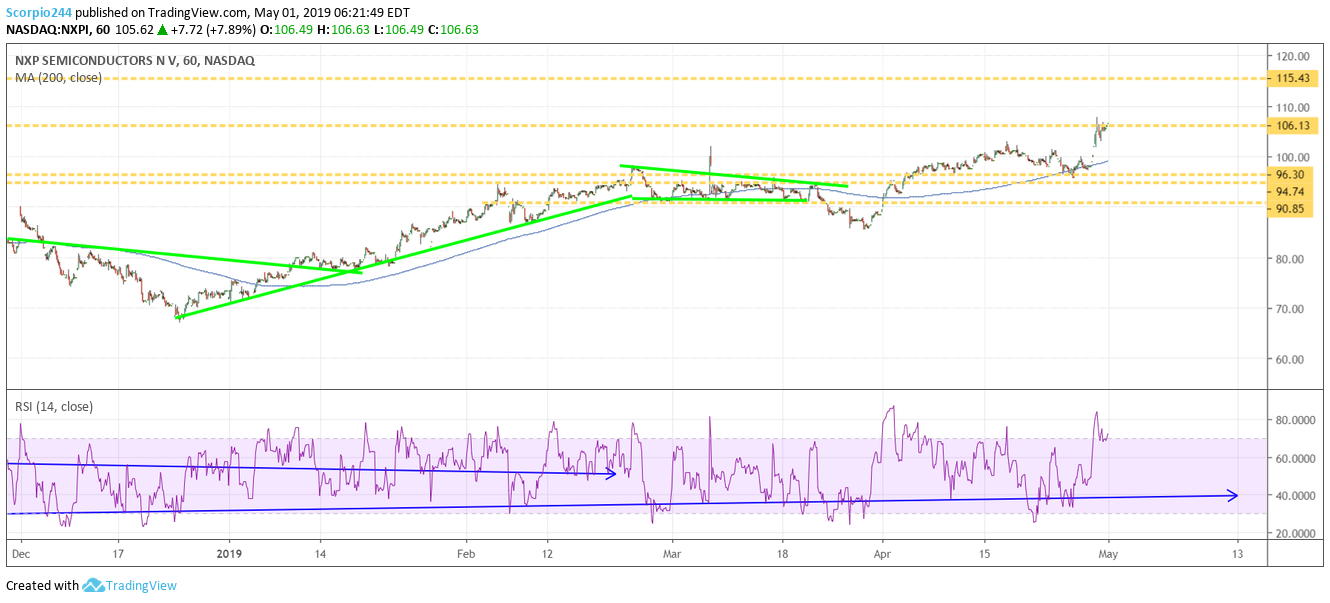
Task: Click the 20.0000 RSI axis label
Action: pyautogui.click(x=1295, y=534)
